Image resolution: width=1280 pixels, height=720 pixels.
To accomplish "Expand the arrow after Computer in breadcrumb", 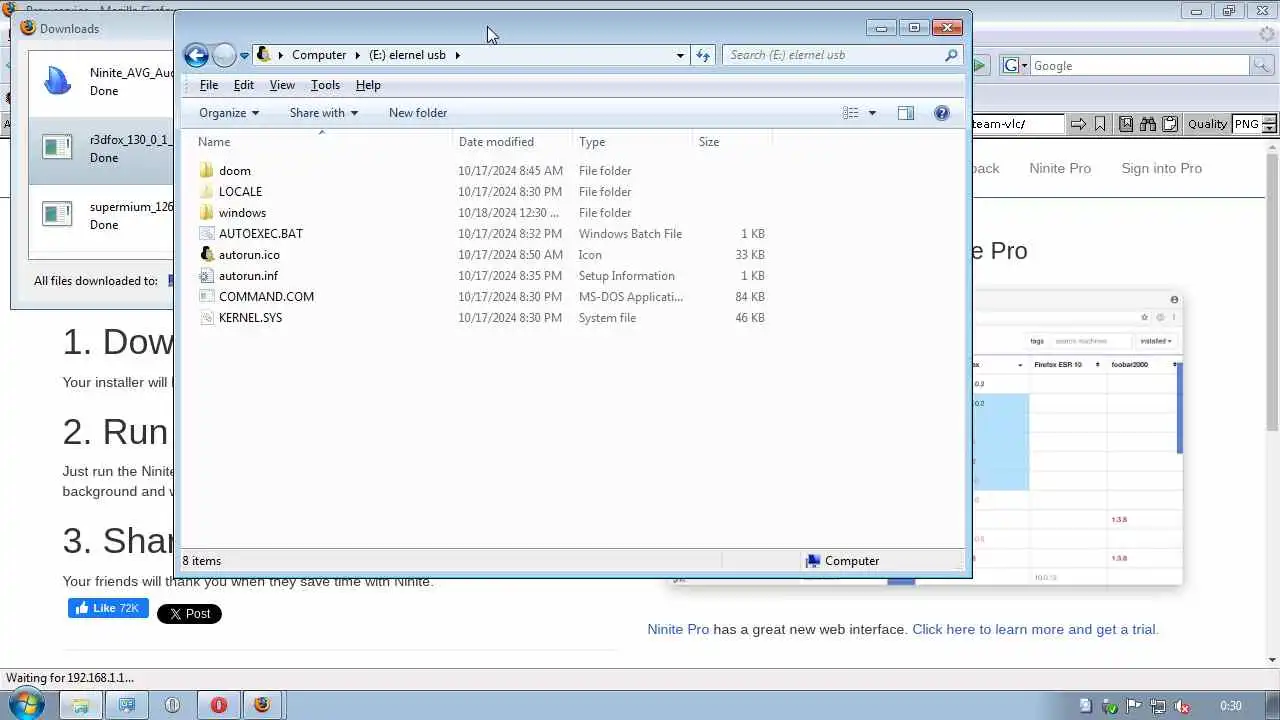I will 357,55.
